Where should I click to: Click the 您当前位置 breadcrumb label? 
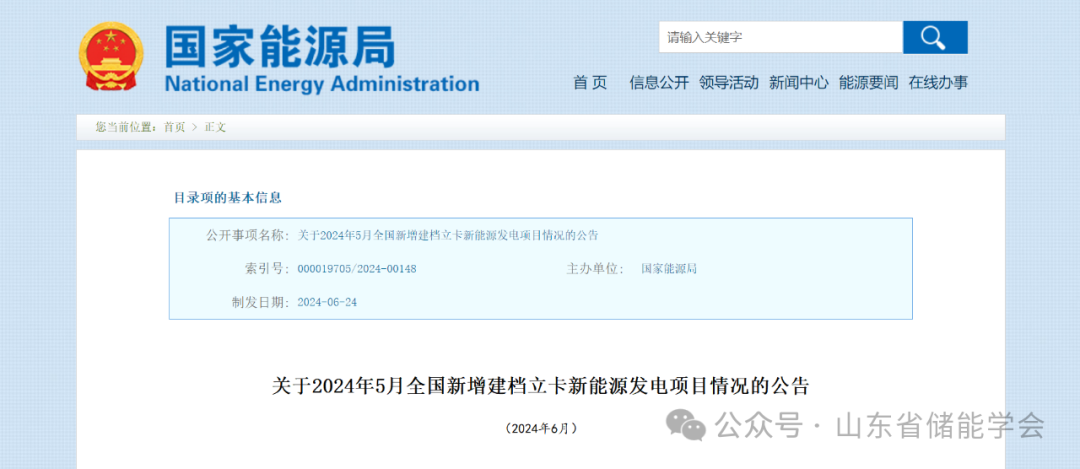tap(126, 127)
